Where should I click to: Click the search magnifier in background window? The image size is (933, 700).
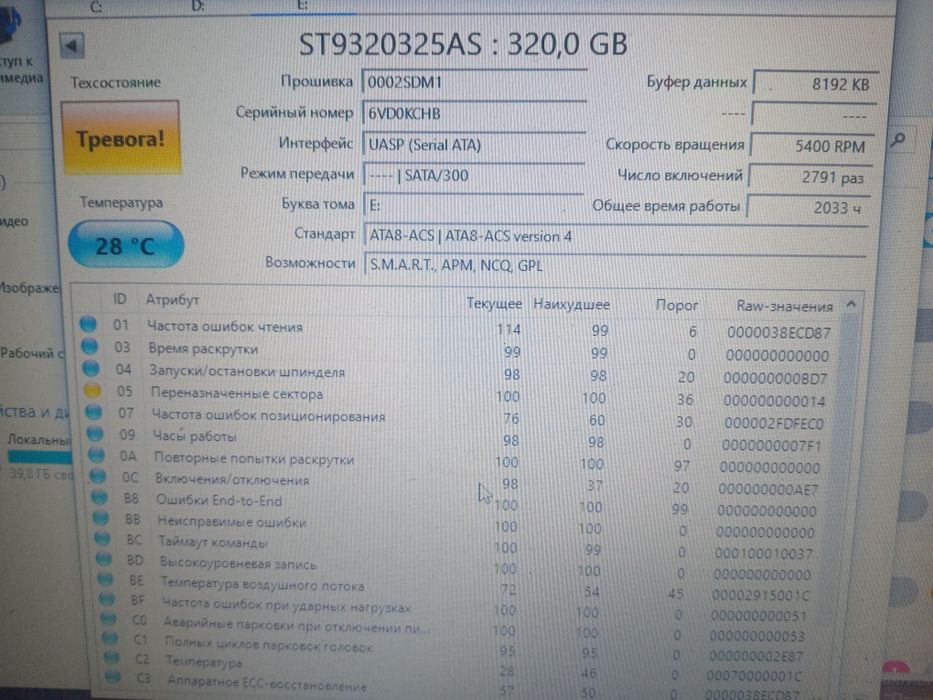pos(898,139)
